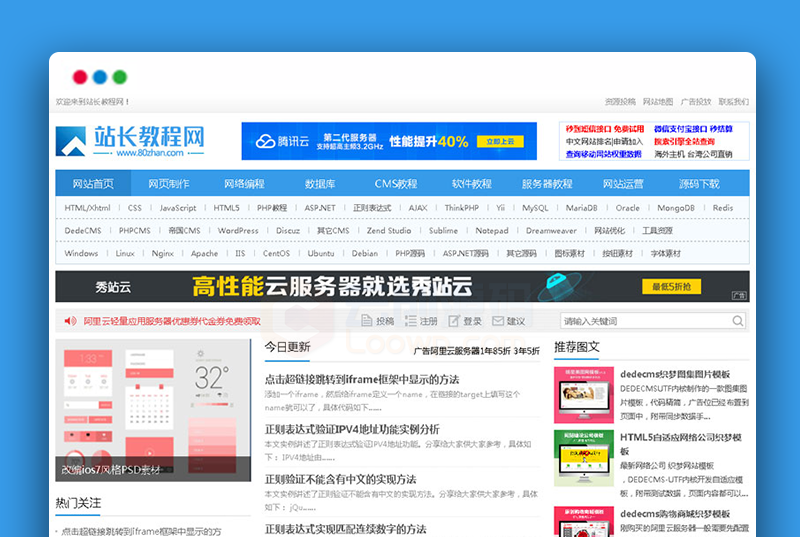The image size is (800, 537).
Task: Open the Redis subcategory link
Action: coord(722,208)
